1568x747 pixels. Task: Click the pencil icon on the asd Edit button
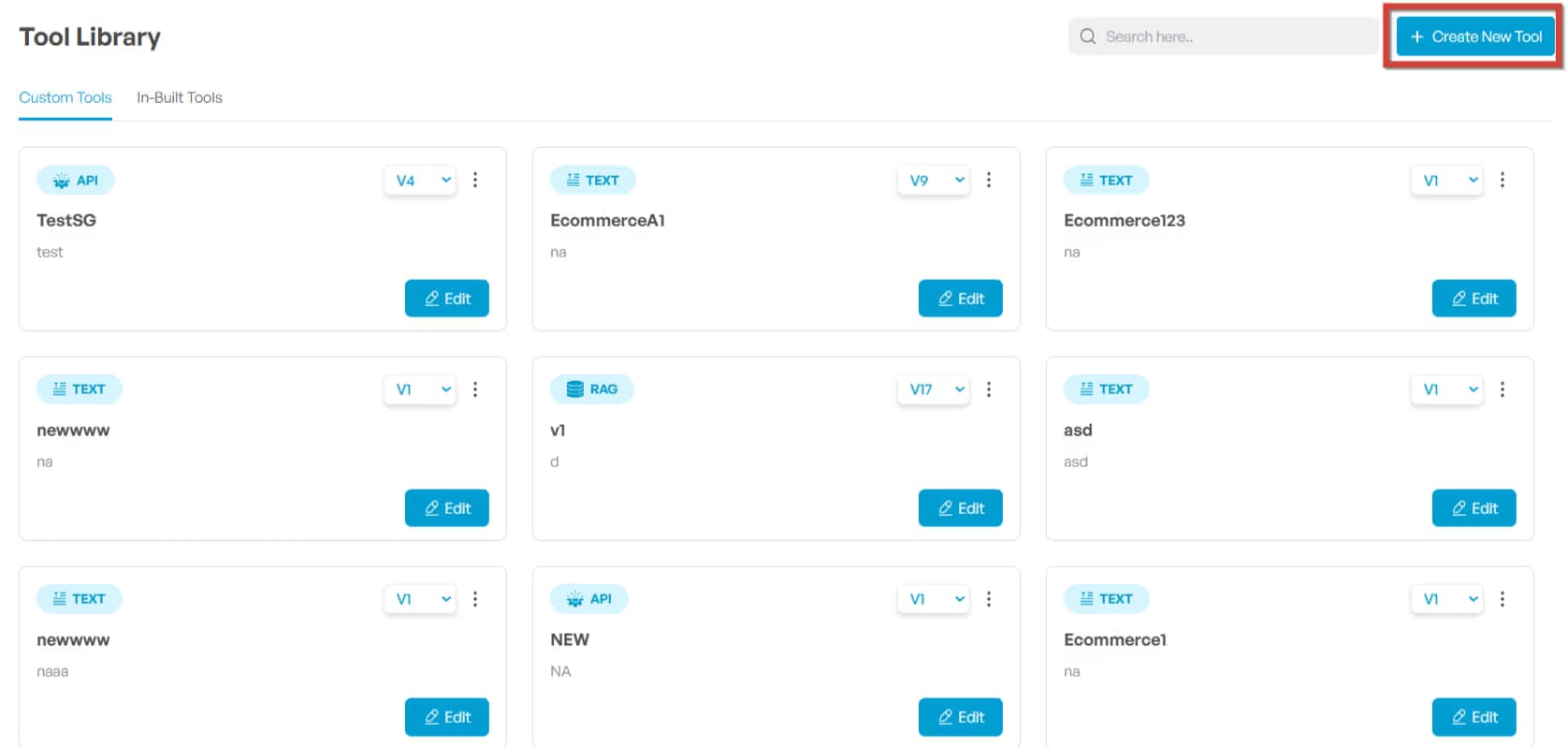pos(1460,507)
